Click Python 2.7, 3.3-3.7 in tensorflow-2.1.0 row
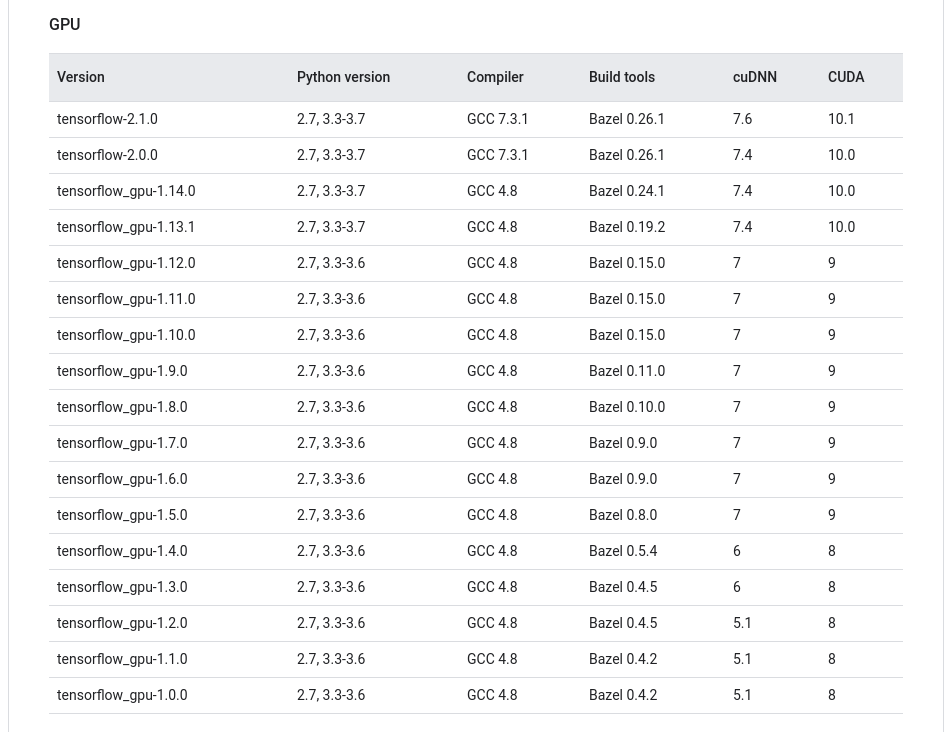The width and height of the screenshot is (947, 732). tap(331, 119)
